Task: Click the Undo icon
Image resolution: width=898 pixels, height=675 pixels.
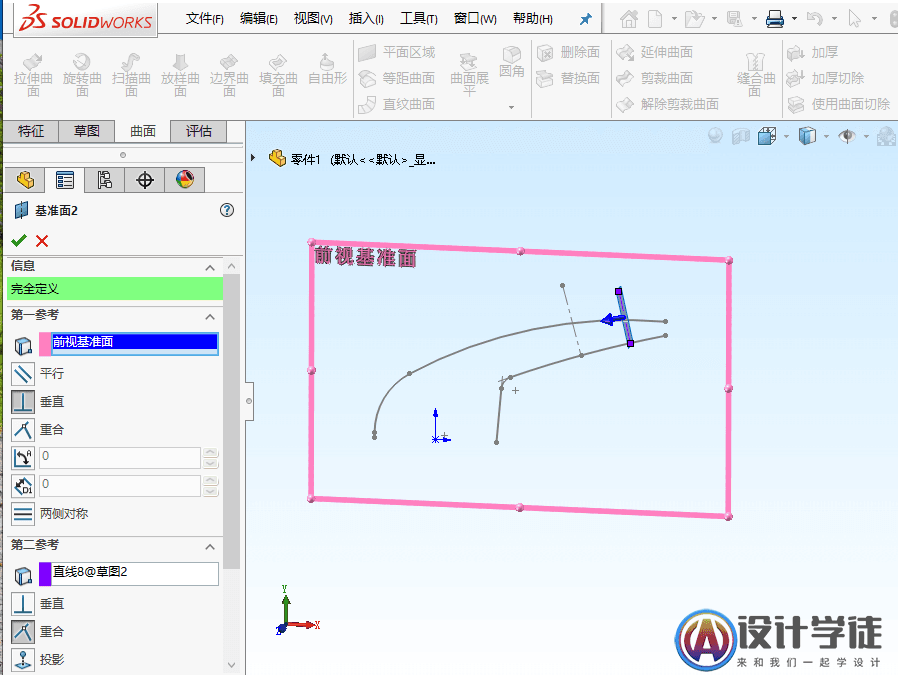Action: coord(814,19)
